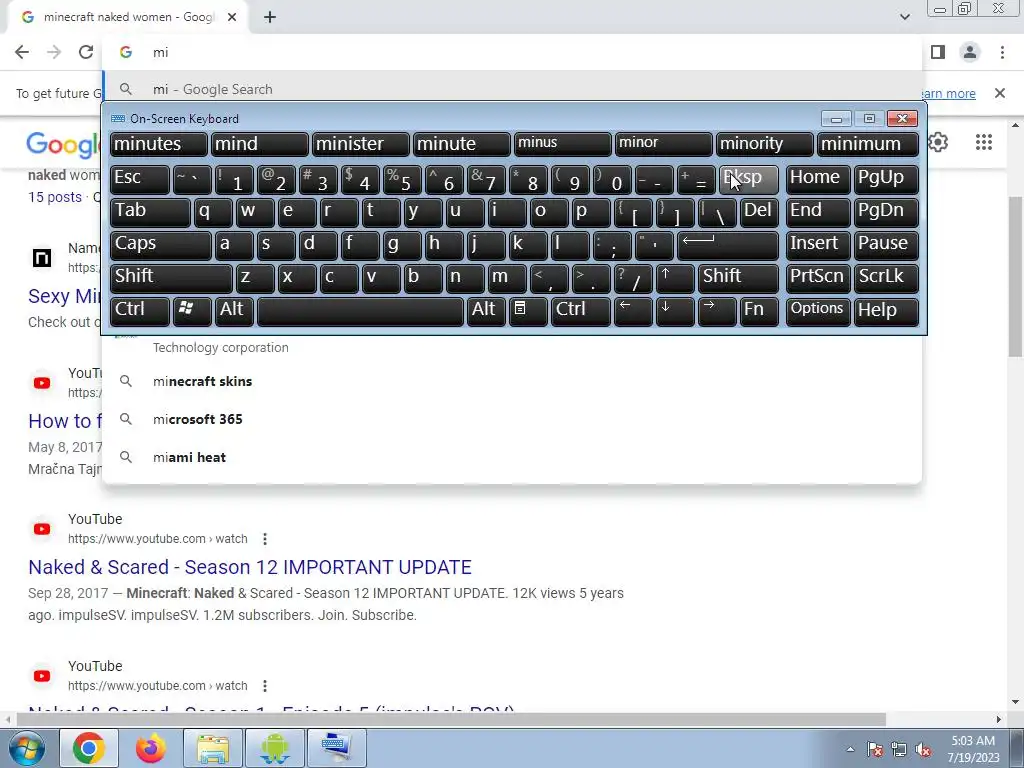Image resolution: width=1024 pixels, height=768 pixels.
Task: Click the Enter key arrow on the keyboard
Action: point(728,245)
